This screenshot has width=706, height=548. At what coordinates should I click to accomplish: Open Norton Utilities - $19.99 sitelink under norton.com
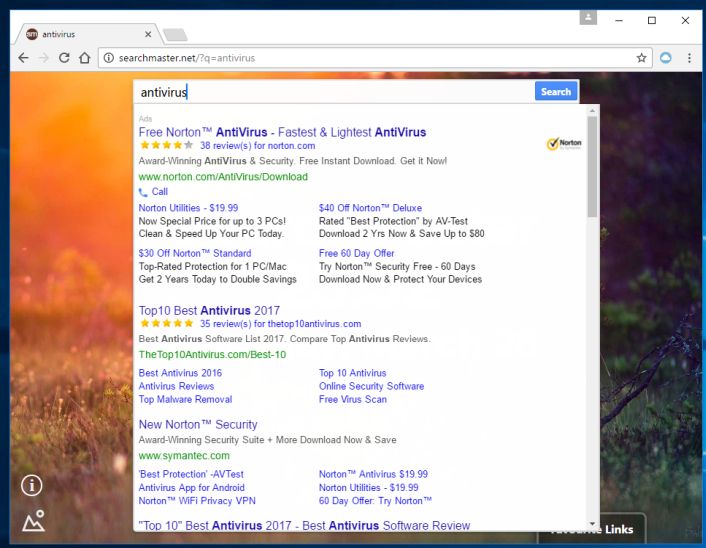(x=188, y=208)
